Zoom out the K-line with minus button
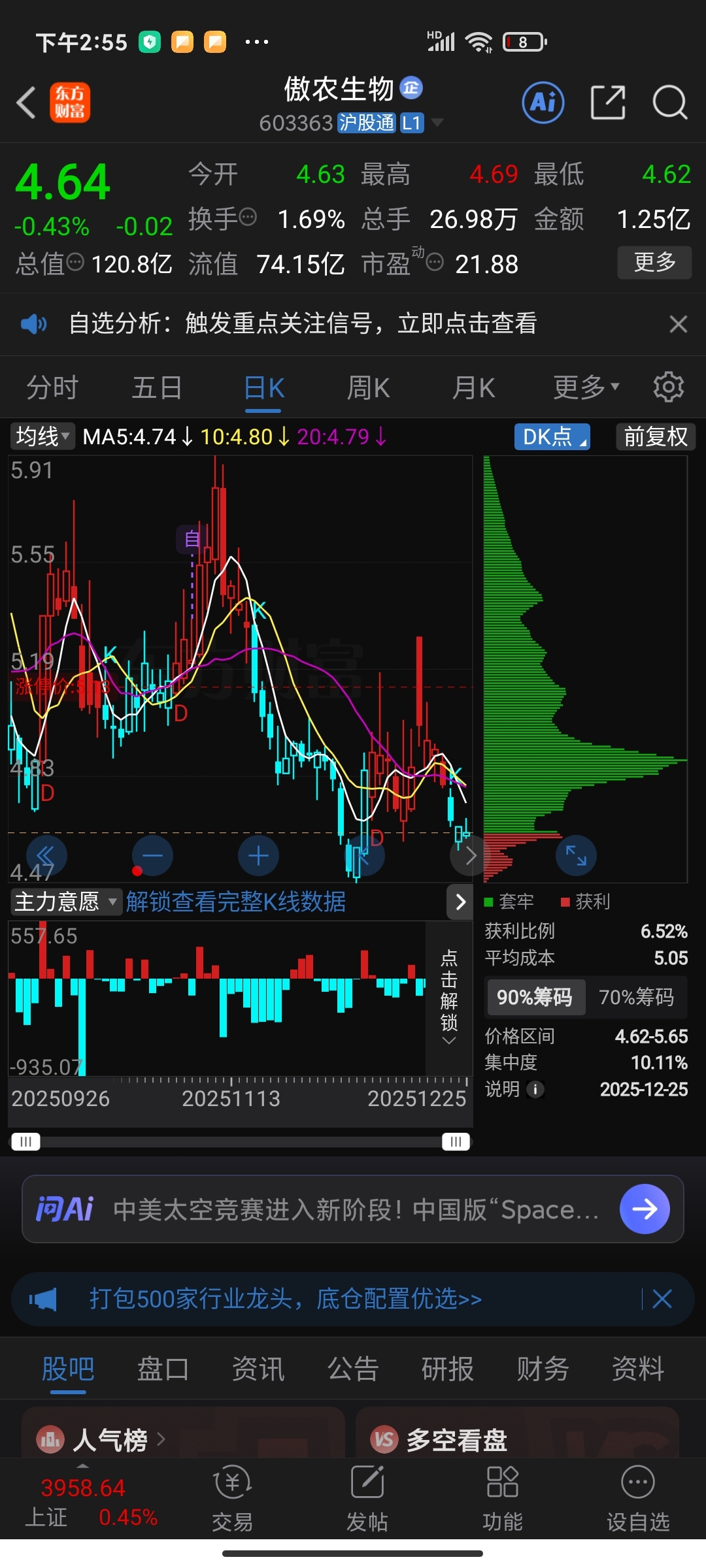This screenshot has height=1568, width=706. [x=152, y=856]
